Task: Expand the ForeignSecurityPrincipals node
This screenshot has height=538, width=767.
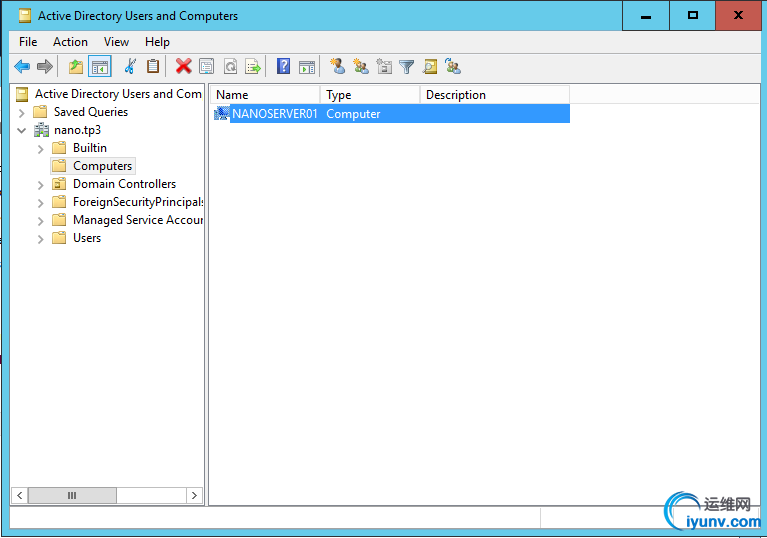Action: coord(41,203)
